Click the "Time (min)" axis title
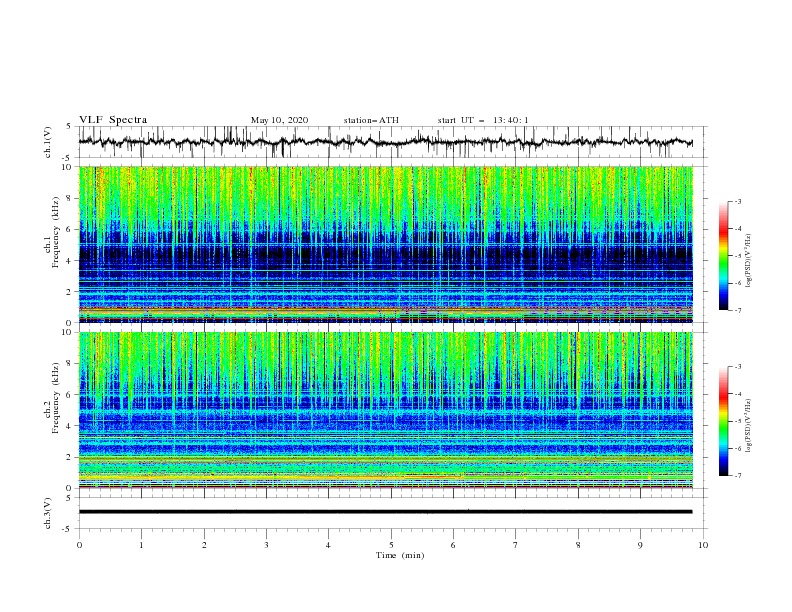The width and height of the screenshot is (792, 612). click(400, 555)
